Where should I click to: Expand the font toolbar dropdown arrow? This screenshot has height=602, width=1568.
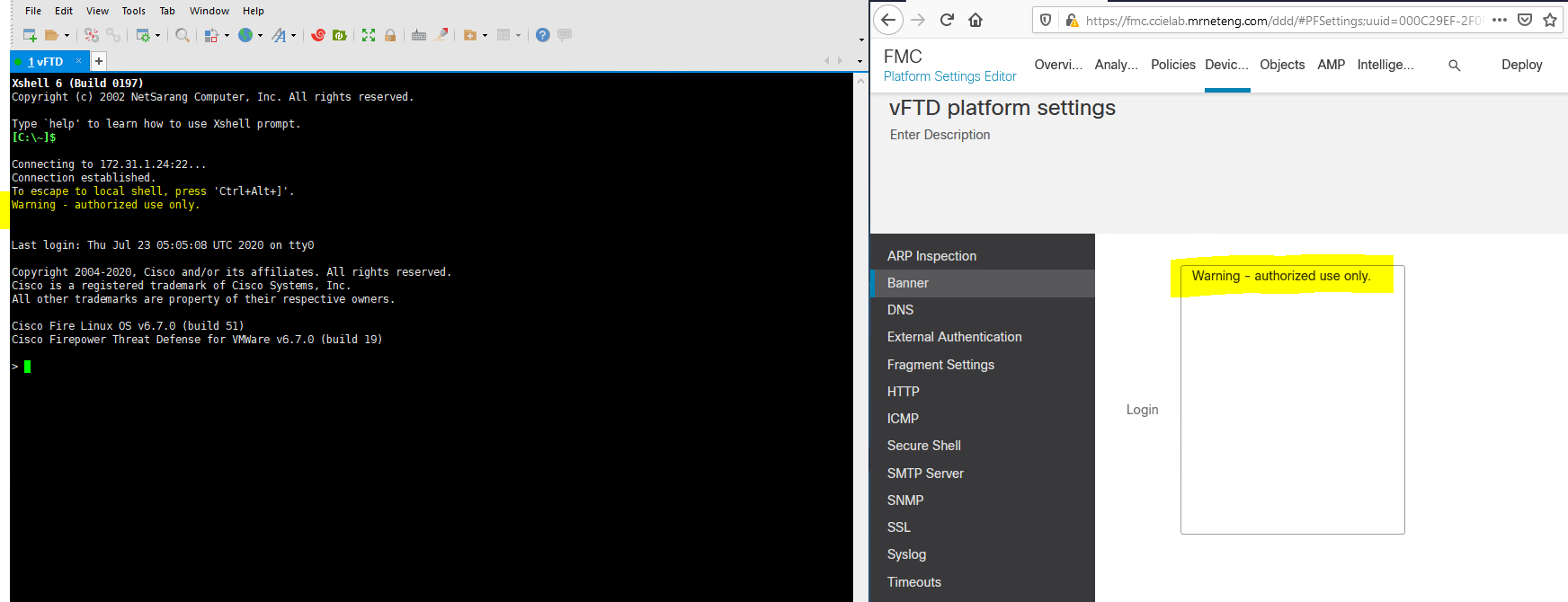294,36
